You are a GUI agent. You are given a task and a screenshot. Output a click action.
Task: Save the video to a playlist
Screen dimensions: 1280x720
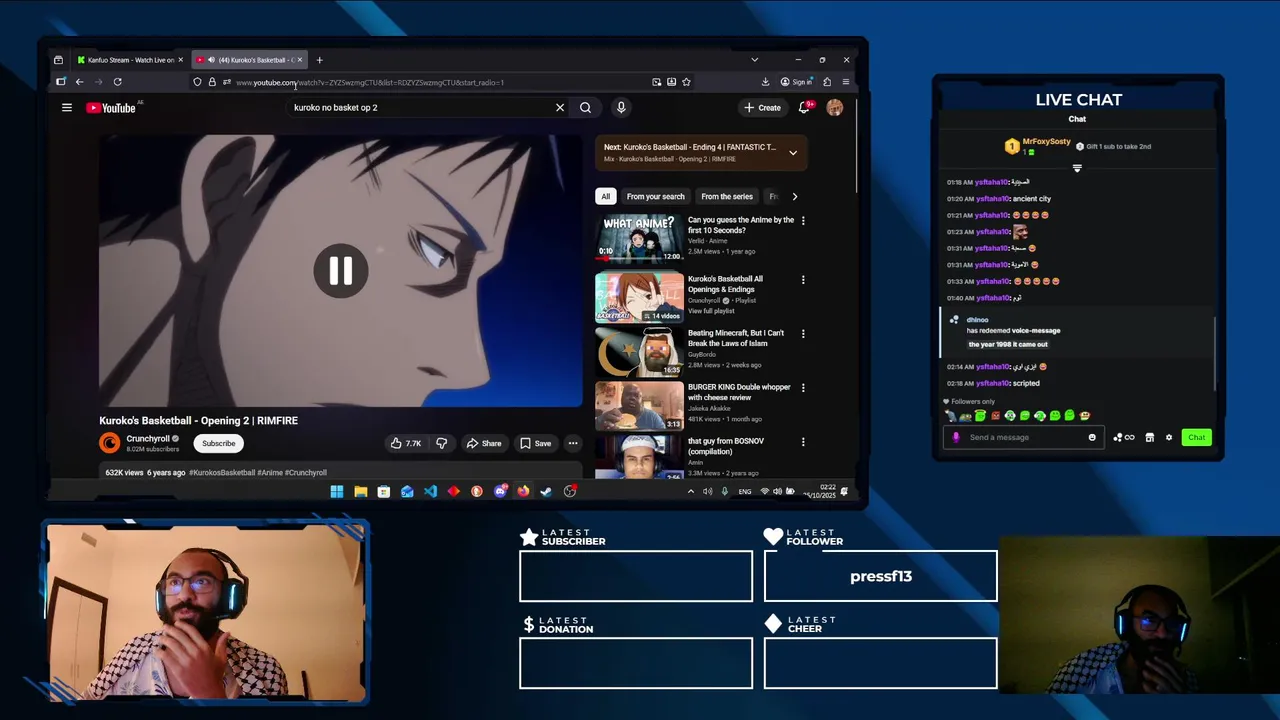pos(536,443)
